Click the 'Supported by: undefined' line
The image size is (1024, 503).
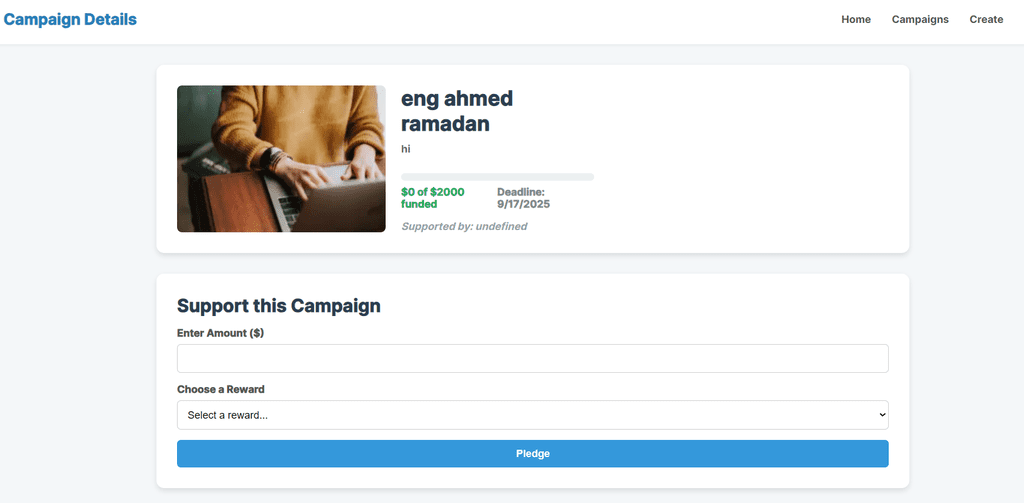click(x=464, y=226)
